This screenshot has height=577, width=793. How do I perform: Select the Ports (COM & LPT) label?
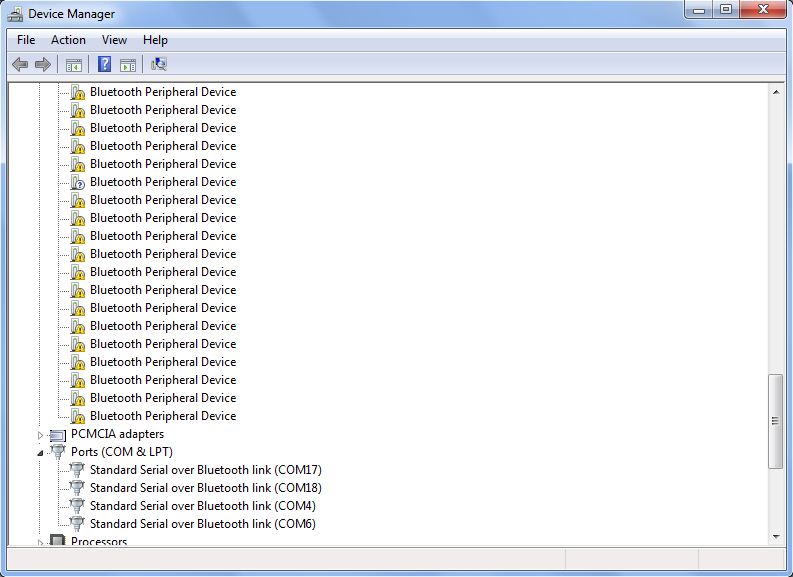point(122,452)
